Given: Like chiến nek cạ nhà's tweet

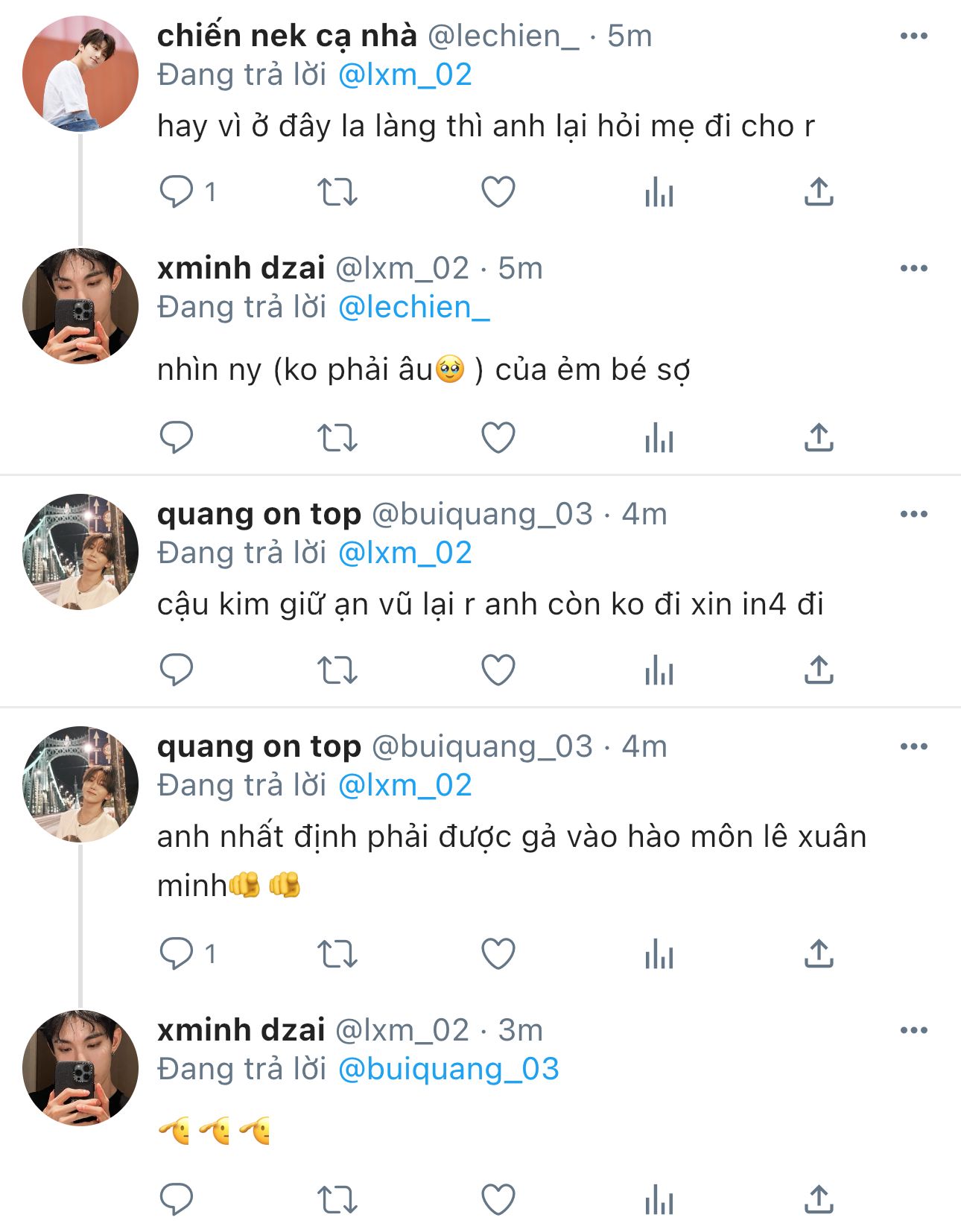Looking at the screenshot, I should tap(498, 191).
